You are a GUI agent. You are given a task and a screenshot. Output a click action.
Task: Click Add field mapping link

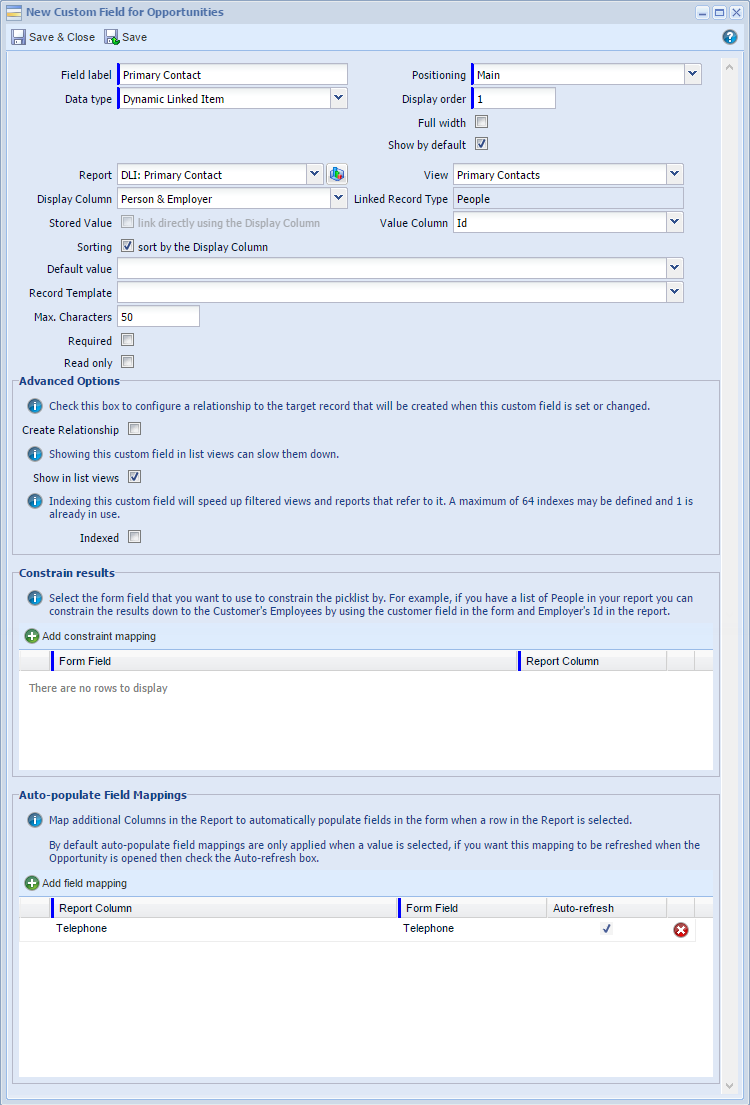pos(85,882)
